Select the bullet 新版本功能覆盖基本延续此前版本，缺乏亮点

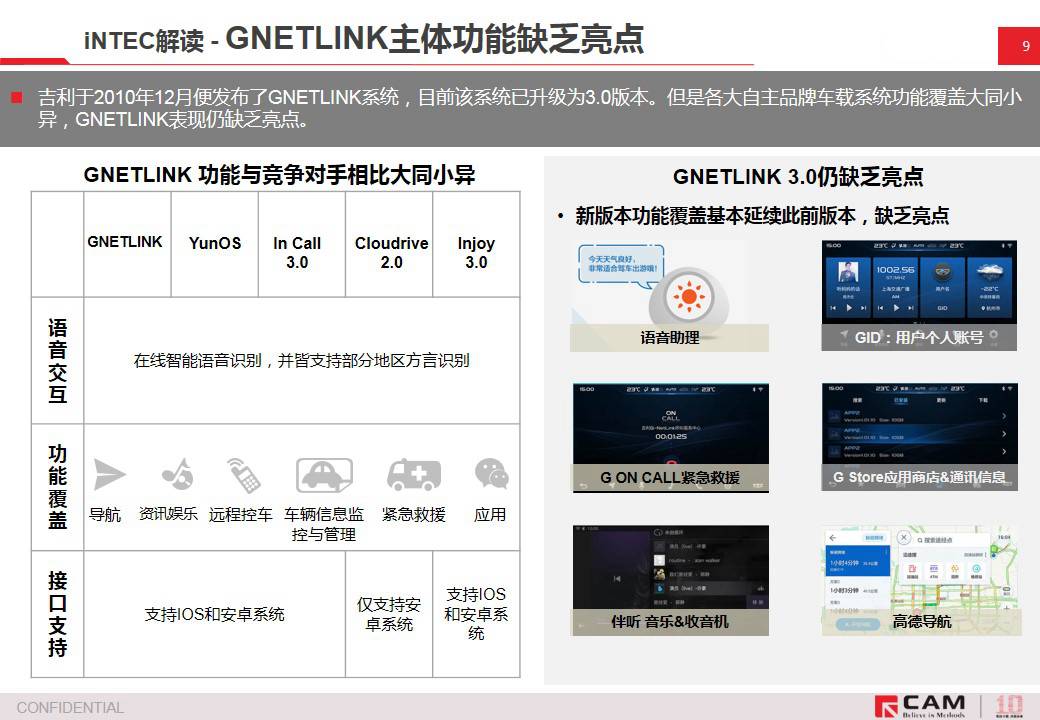(762, 215)
